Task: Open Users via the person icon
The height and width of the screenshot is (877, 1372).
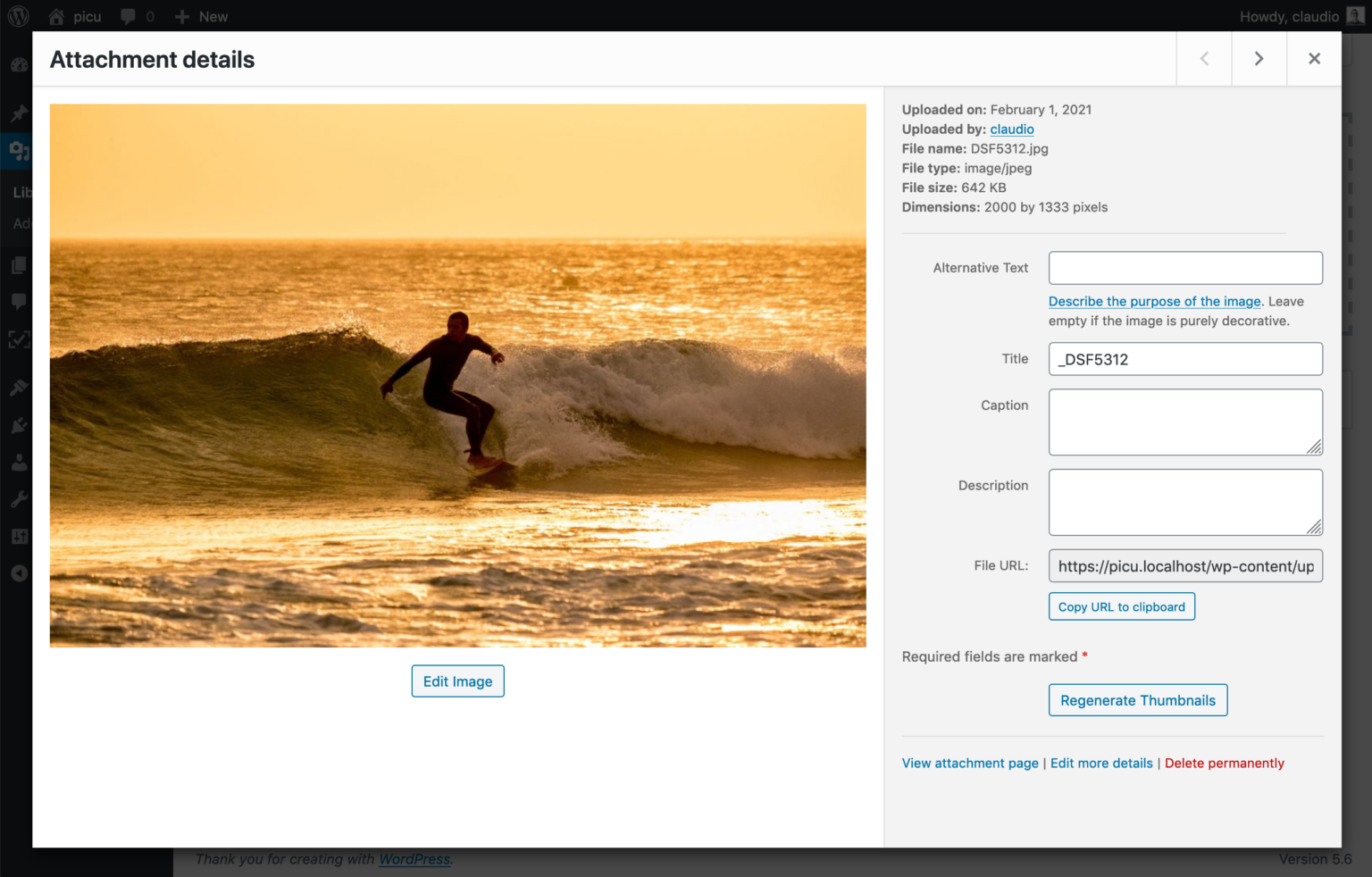Action: click(18, 462)
